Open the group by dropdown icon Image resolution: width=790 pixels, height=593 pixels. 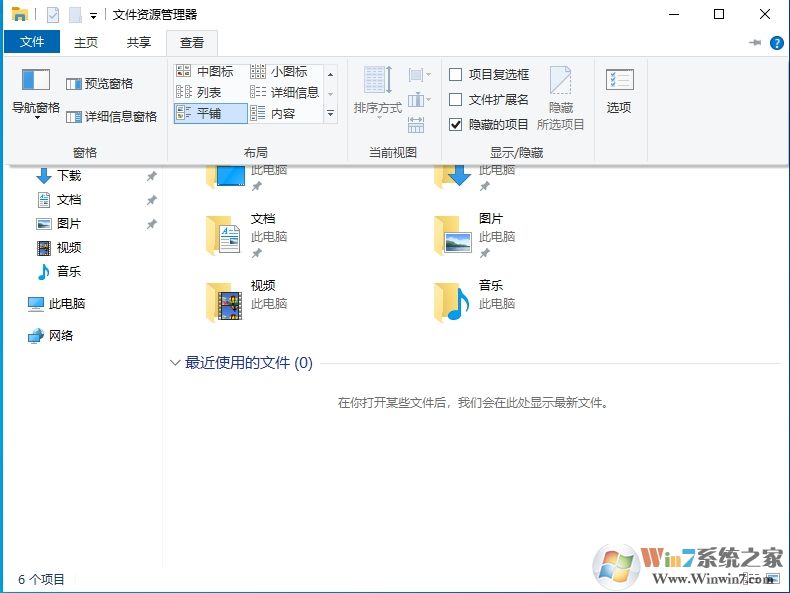[x=420, y=76]
